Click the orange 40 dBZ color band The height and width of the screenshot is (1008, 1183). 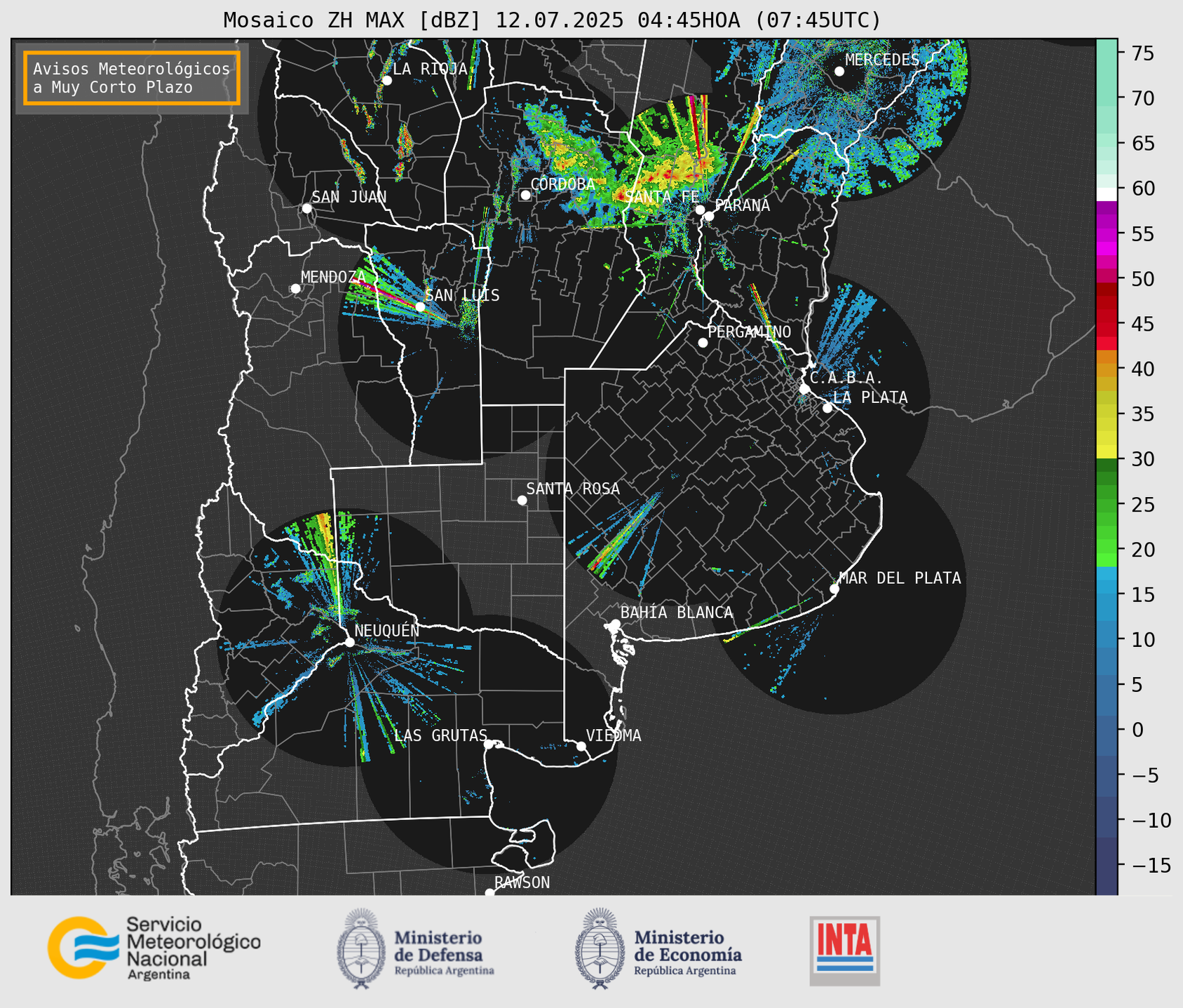pos(1106,369)
